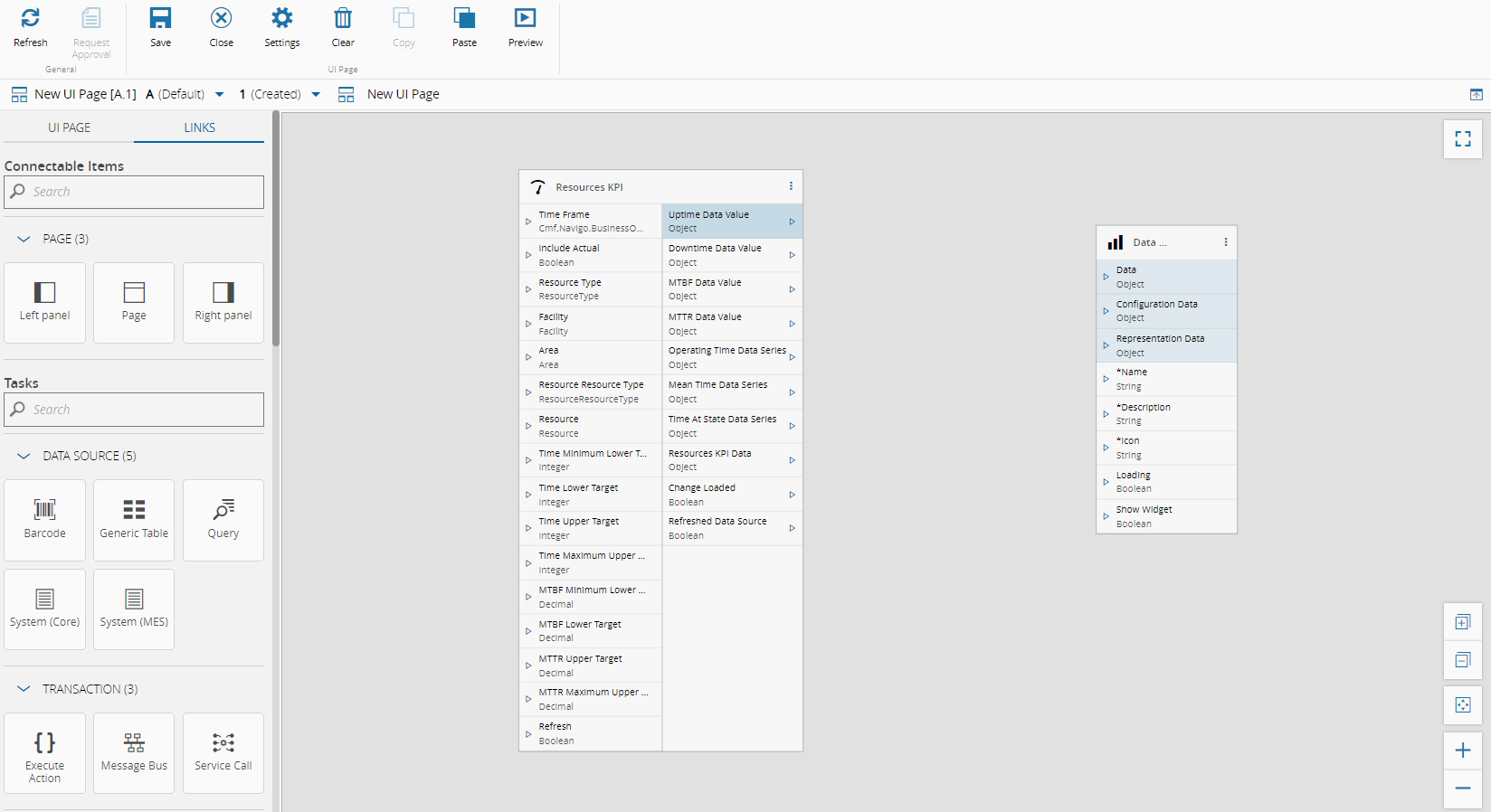Open the A (Default) version dropdown
Screen dimensions: 1491x812
(219, 95)
